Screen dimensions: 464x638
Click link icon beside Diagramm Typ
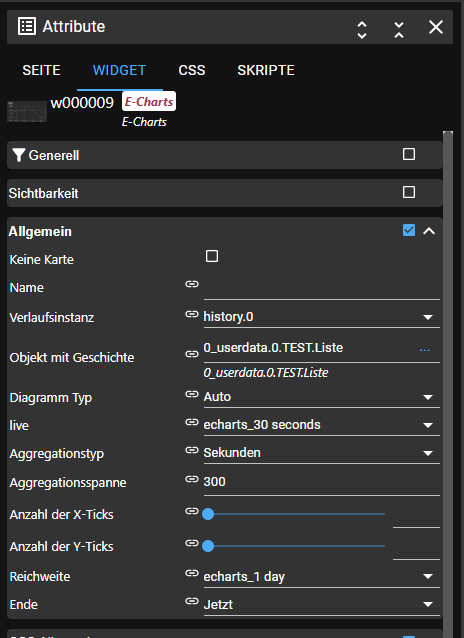192,394
